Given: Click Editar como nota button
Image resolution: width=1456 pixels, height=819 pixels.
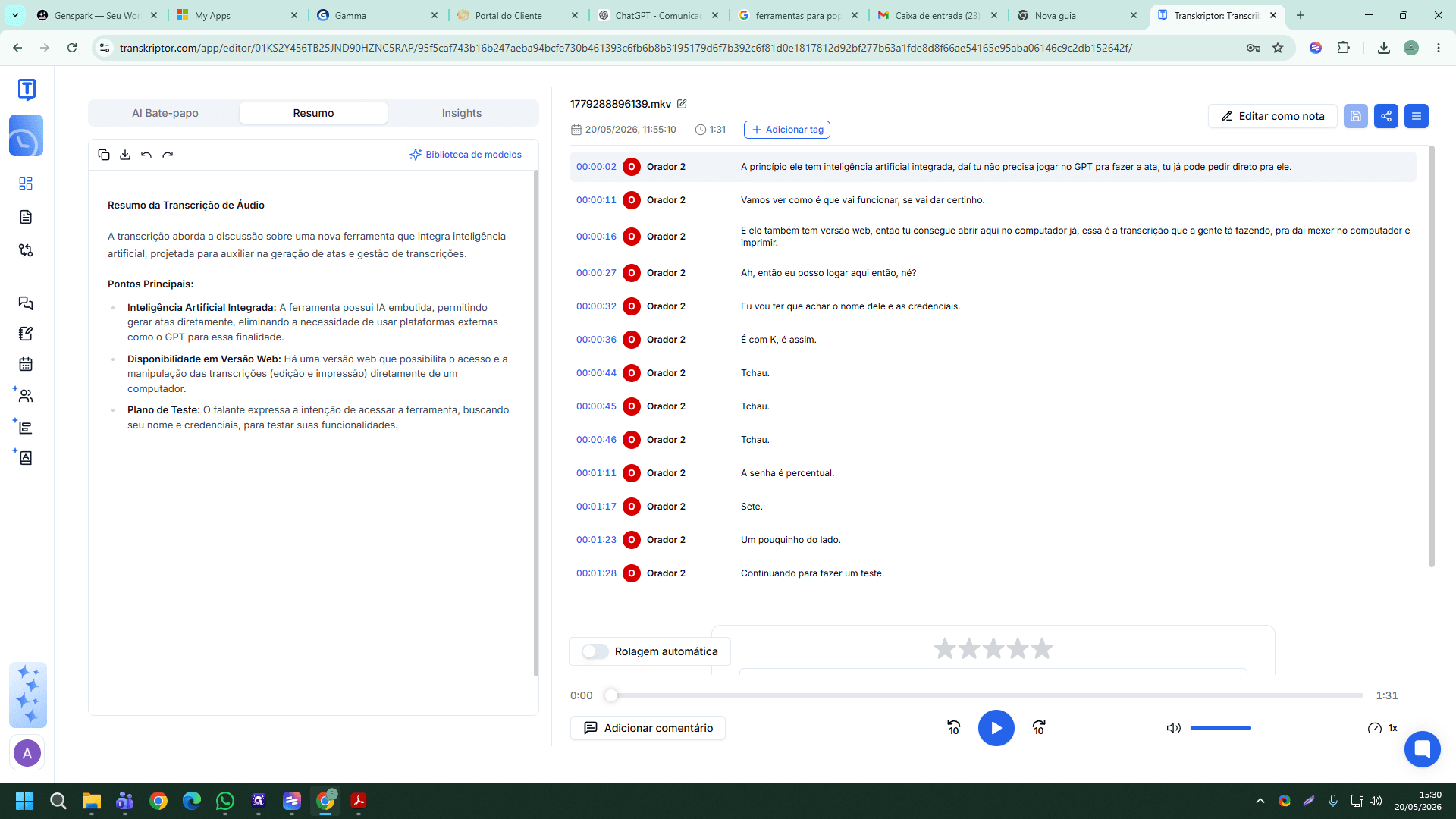Looking at the screenshot, I should pos(1272,116).
